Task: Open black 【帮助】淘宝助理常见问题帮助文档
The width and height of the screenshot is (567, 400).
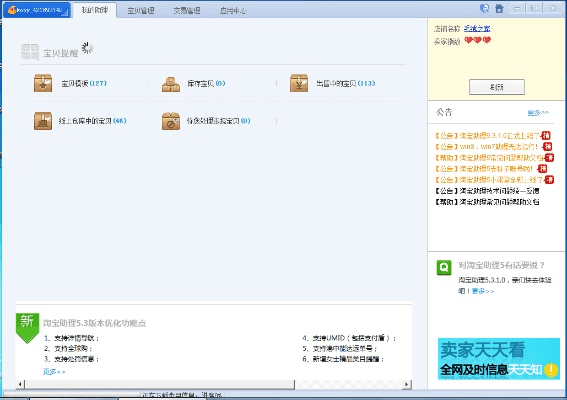Action: [487, 202]
